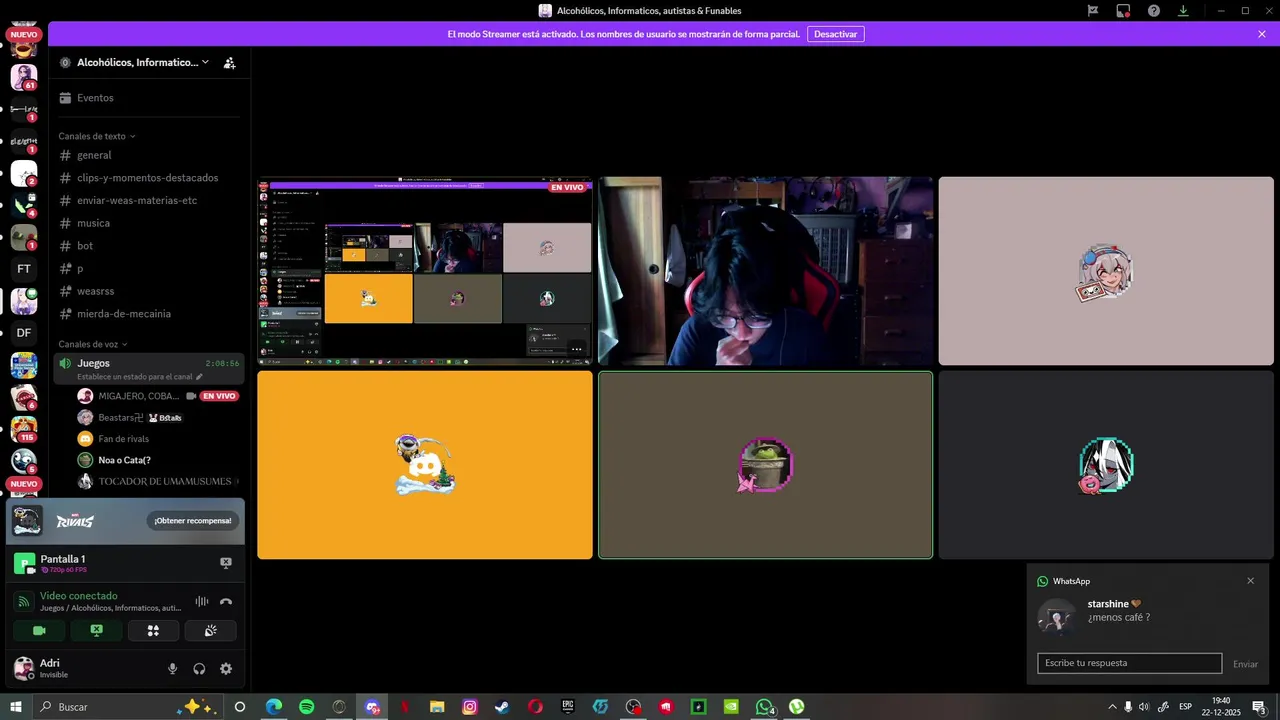The height and width of the screenshot is (720, 1280).
Task: Open noise suppression waveform icon
Action: 202,601
